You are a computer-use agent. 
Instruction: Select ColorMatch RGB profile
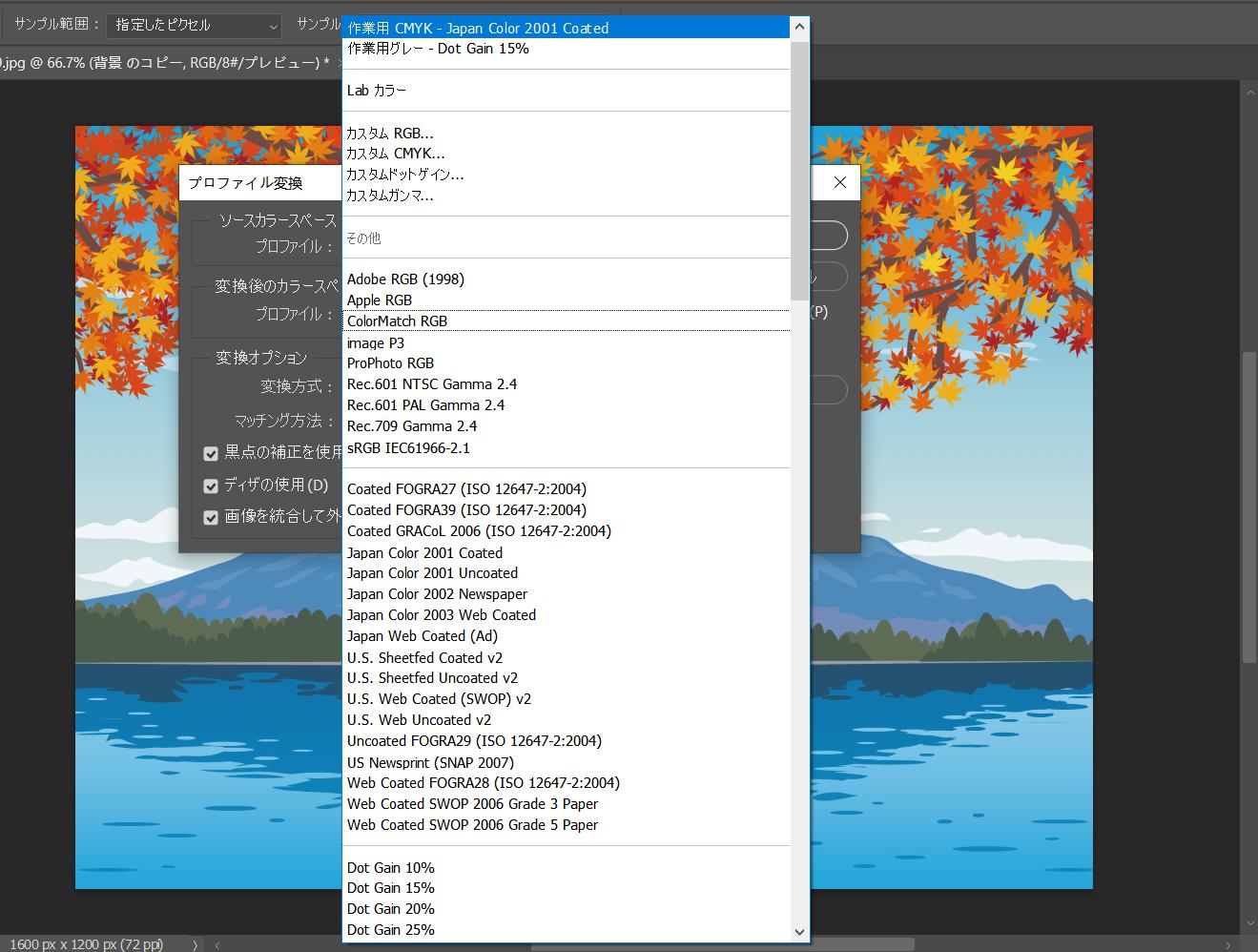pos(397,321)
